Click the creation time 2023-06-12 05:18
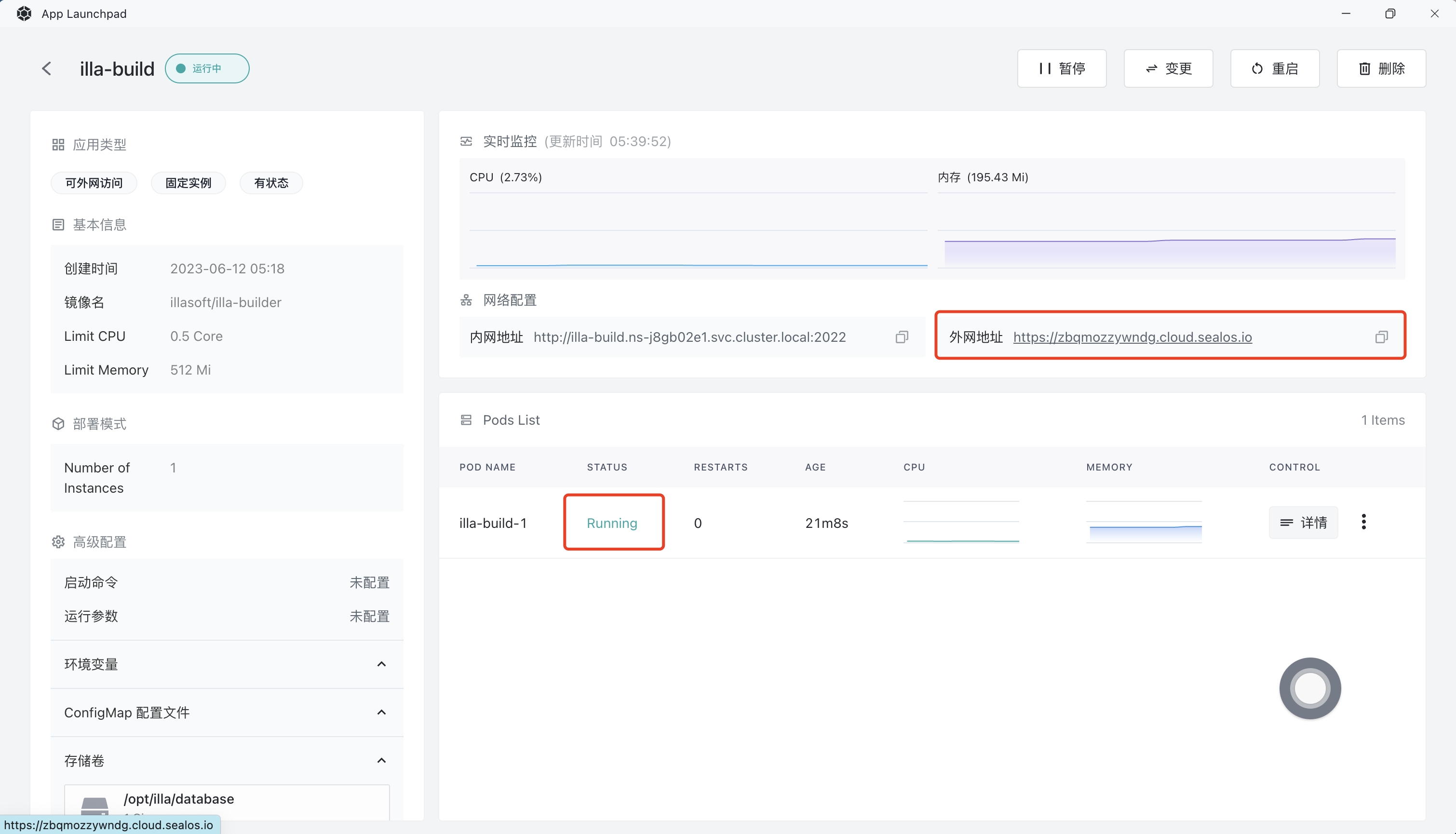 (228, 269)
